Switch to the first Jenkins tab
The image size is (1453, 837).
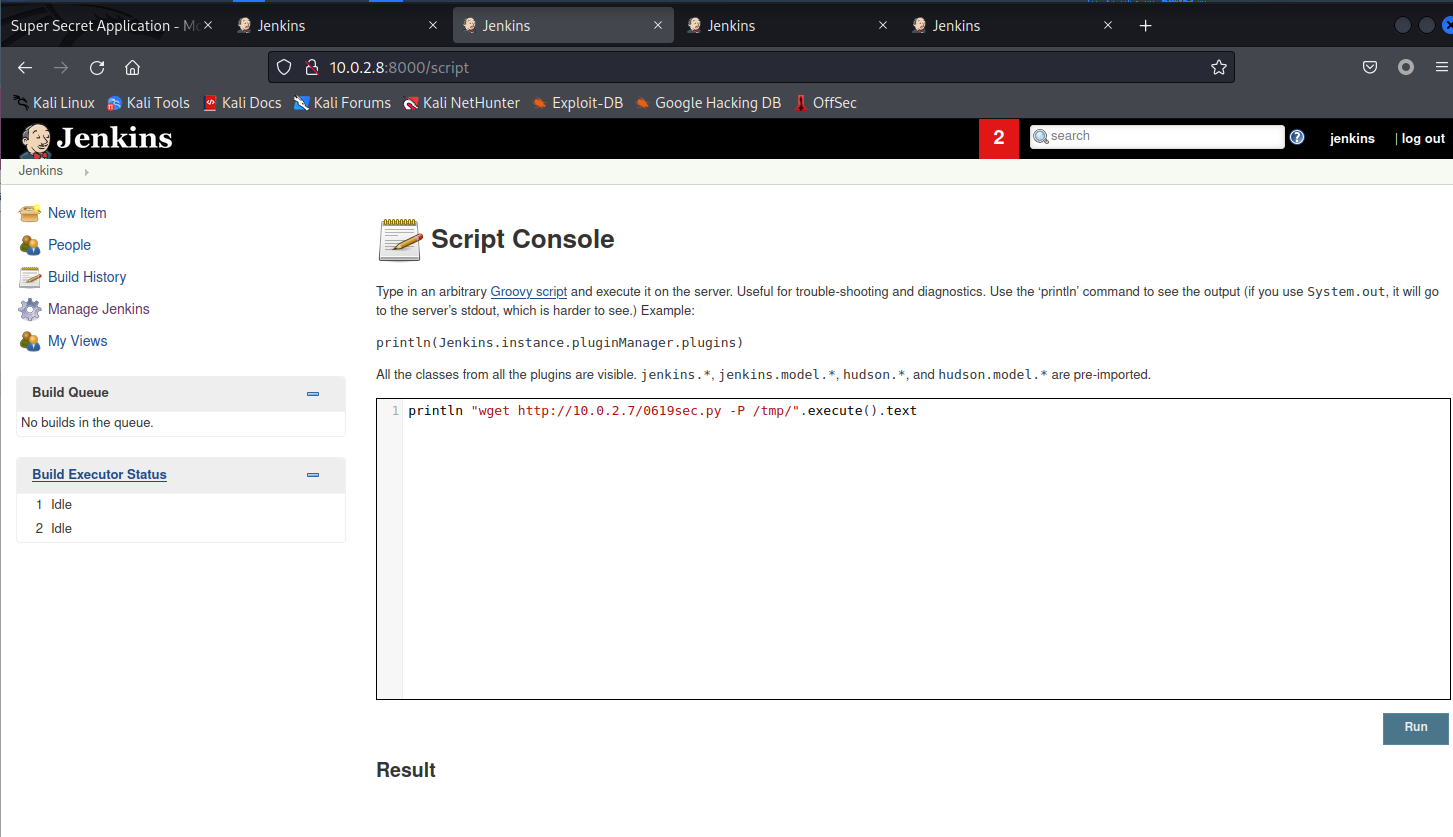tap(339, 26)
